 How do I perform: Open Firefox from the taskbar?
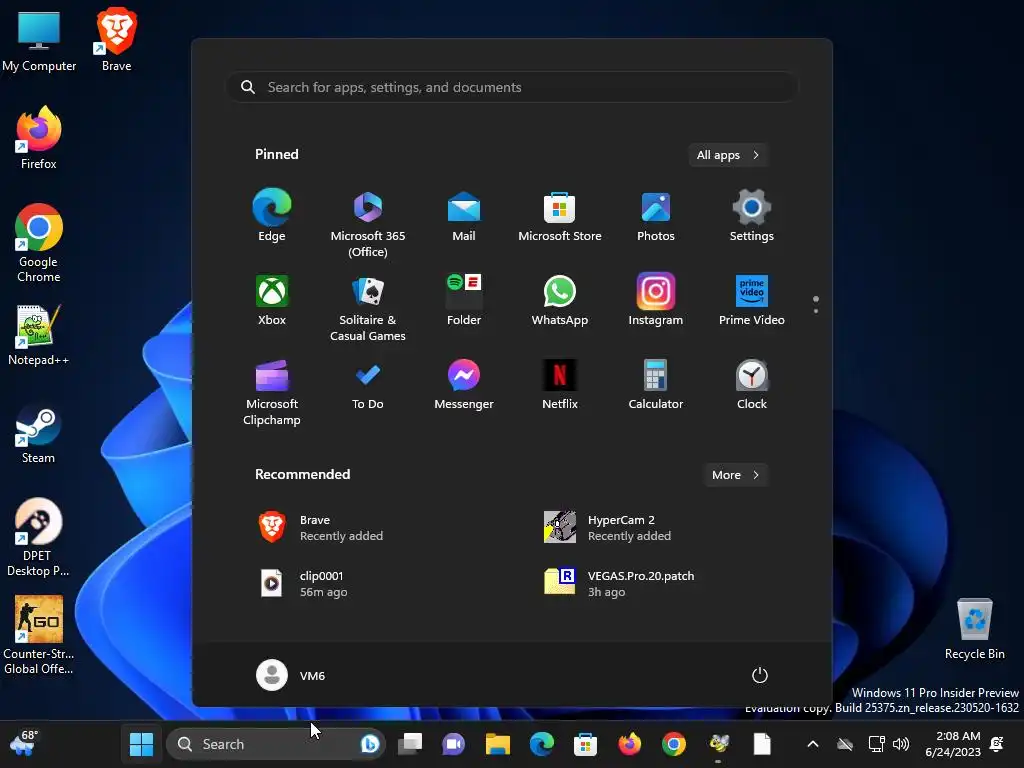tap(630, 744)
